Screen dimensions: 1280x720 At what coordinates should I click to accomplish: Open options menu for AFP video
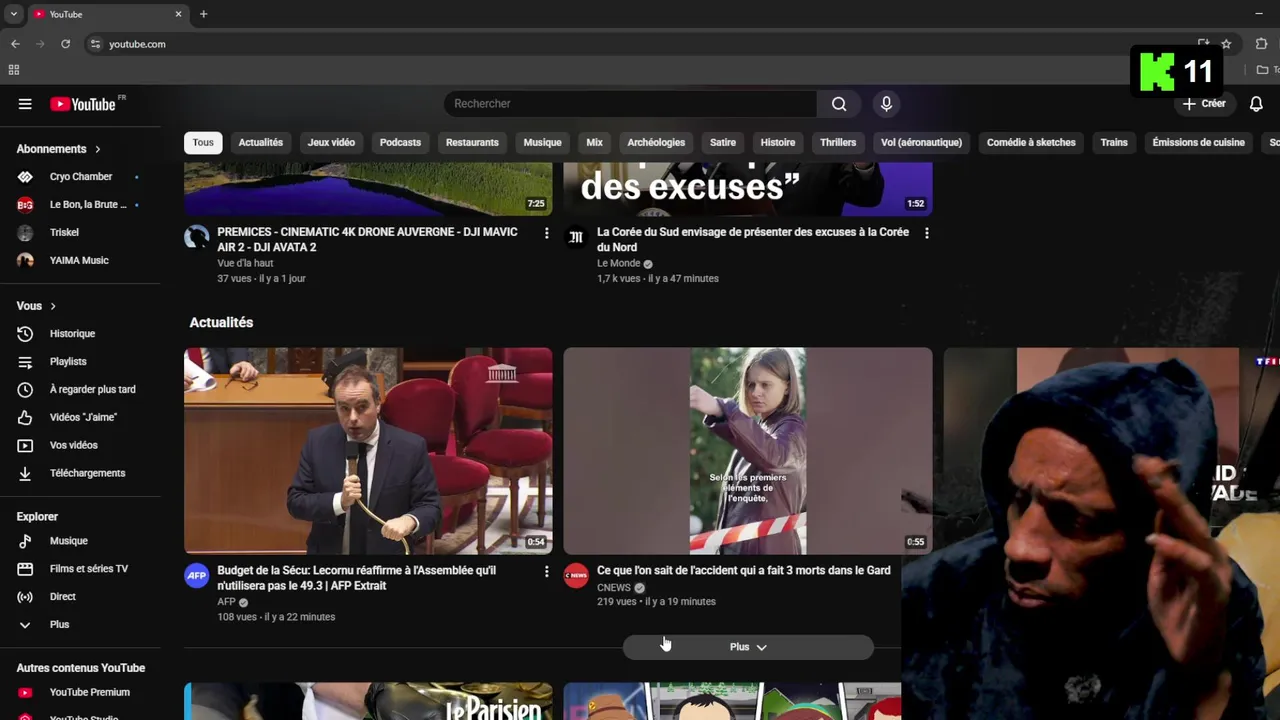546,572
